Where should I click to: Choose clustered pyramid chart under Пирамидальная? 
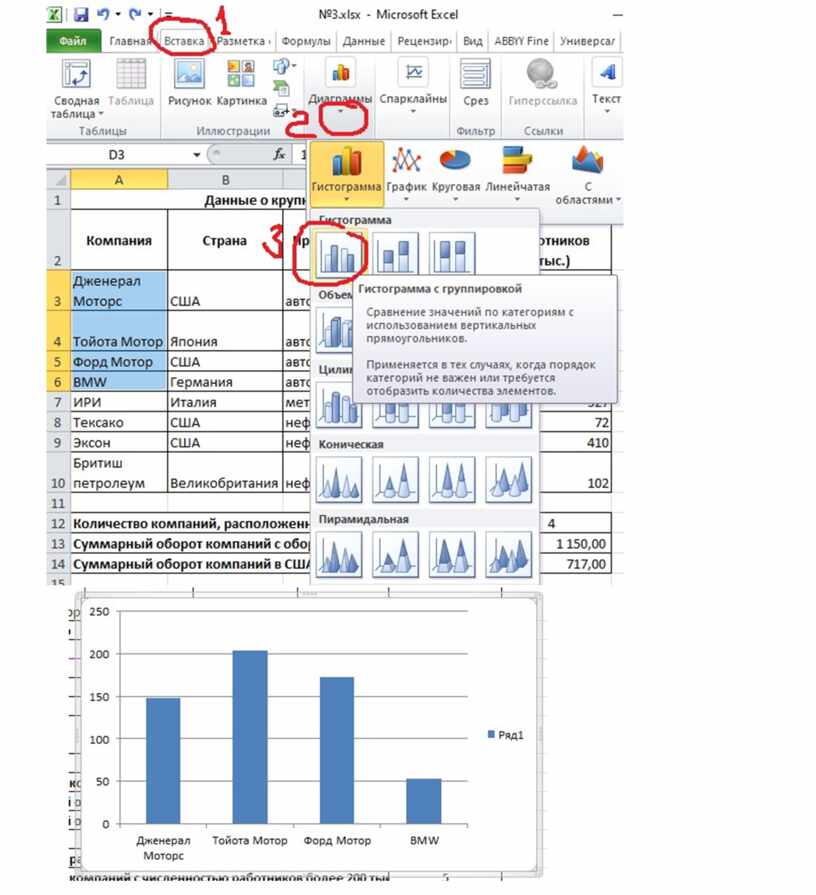(338, 554)
